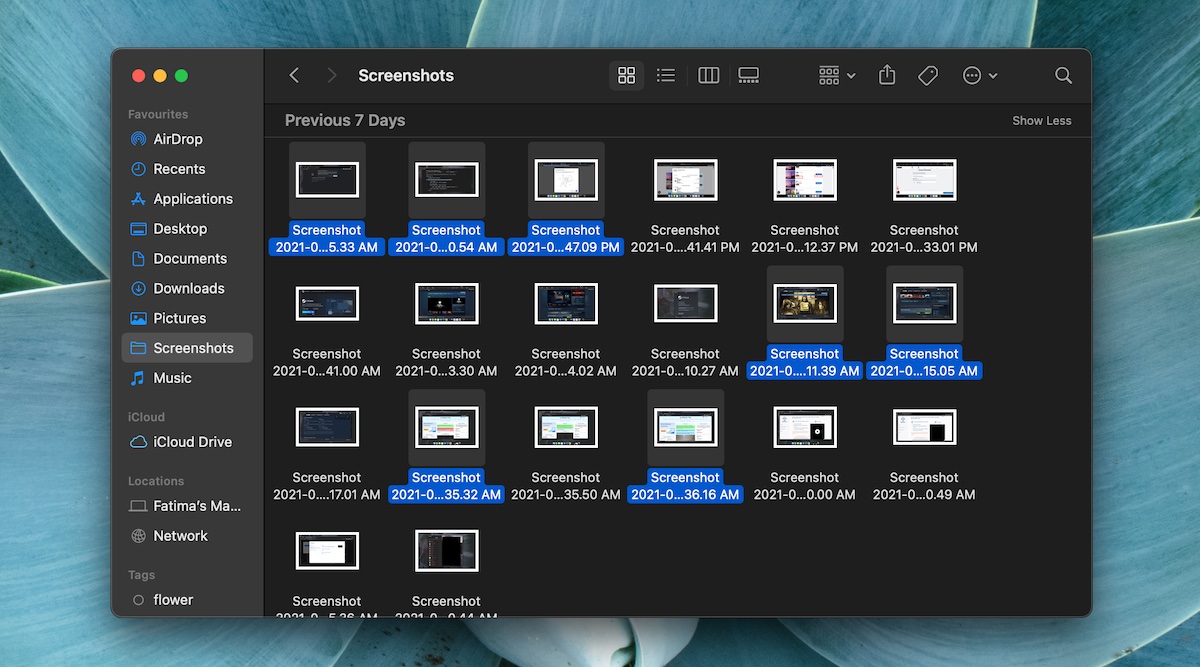This screenshot has height=667, width=1200.
Task: Click the Tags icon in the toolbar
Action: tap(927, 75)
